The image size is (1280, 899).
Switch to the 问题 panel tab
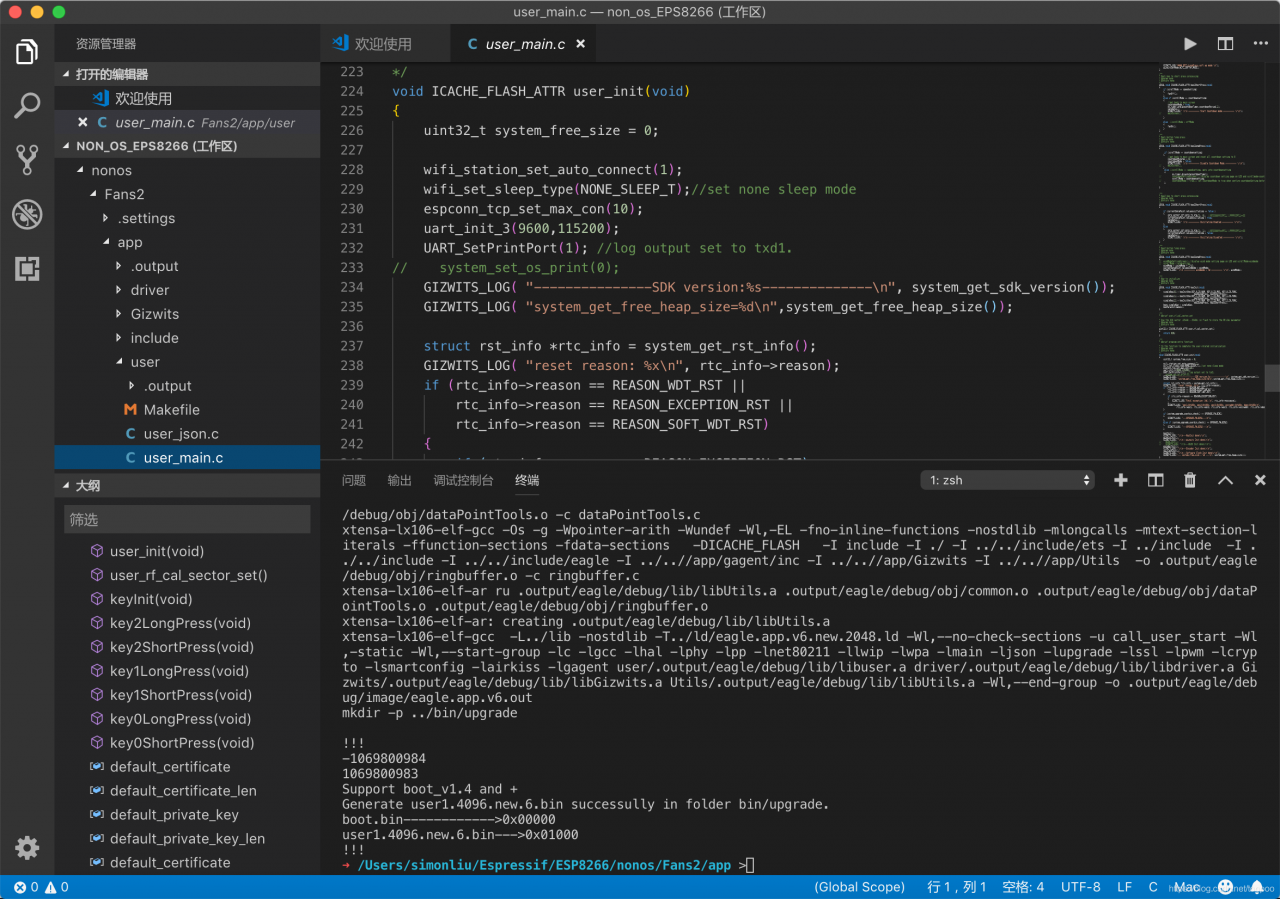354,480
